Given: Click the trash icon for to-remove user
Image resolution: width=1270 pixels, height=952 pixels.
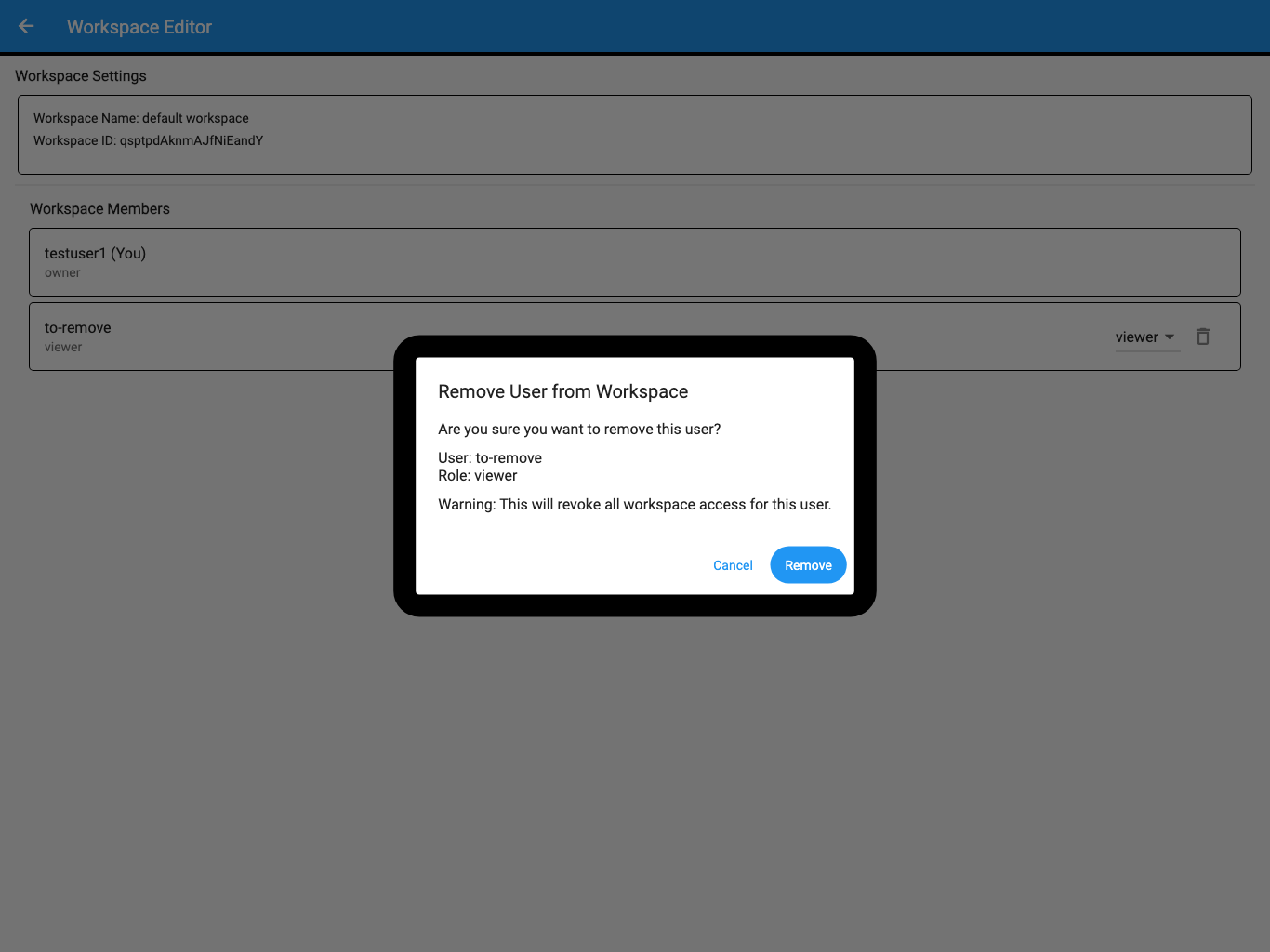Looking at the screenshot, I should coord(1203,337).
